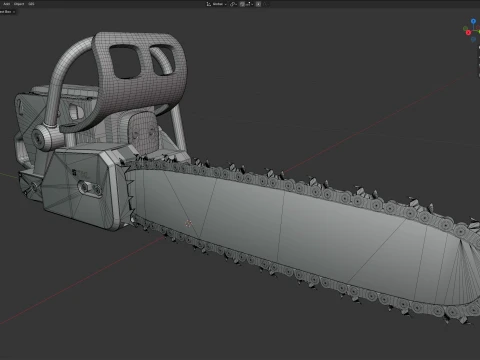Viewport: 480px width, 360px height.
Task: Toggle proportional editing
Action: [x=258, y=4]
